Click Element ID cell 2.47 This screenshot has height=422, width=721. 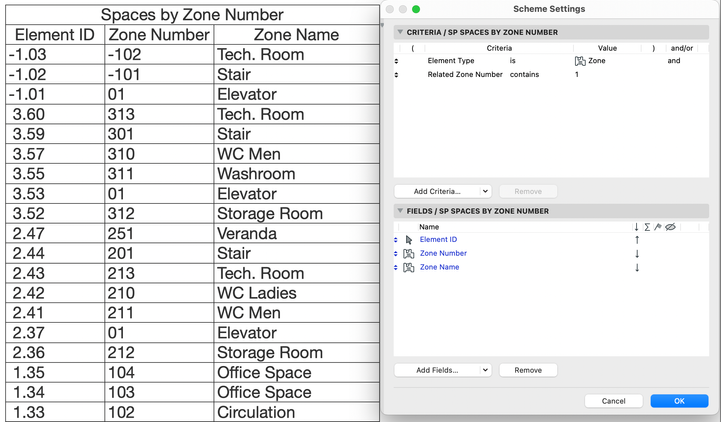point(55,234)
